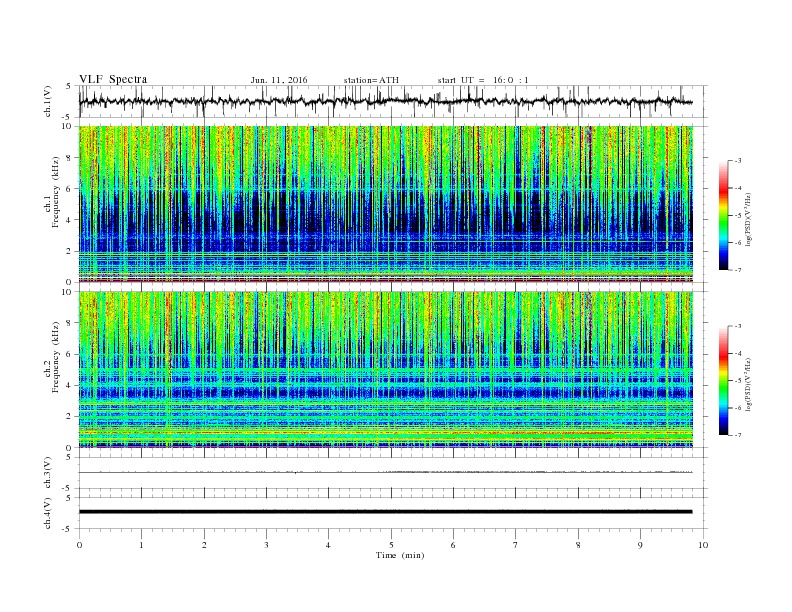Click the ch.1 colorbar "log(PSD)(V²/Hz)" label

click(749, 218)
